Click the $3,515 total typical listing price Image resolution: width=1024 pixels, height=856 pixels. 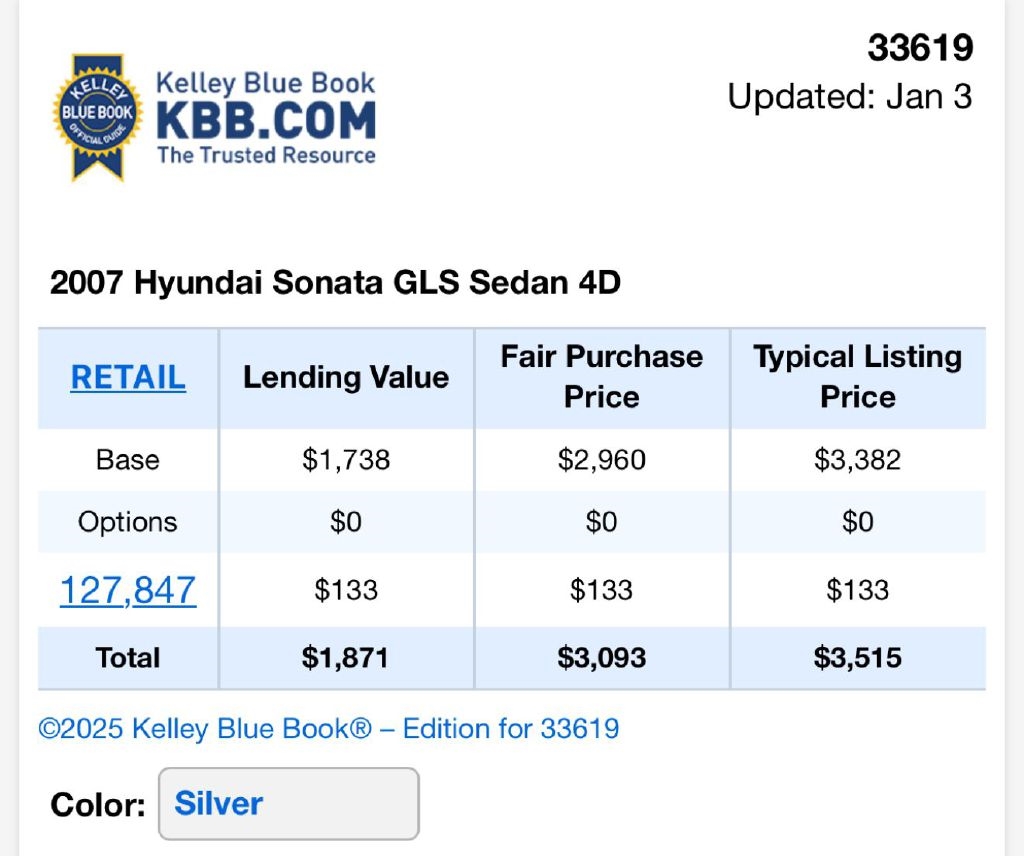pos(857,658)
